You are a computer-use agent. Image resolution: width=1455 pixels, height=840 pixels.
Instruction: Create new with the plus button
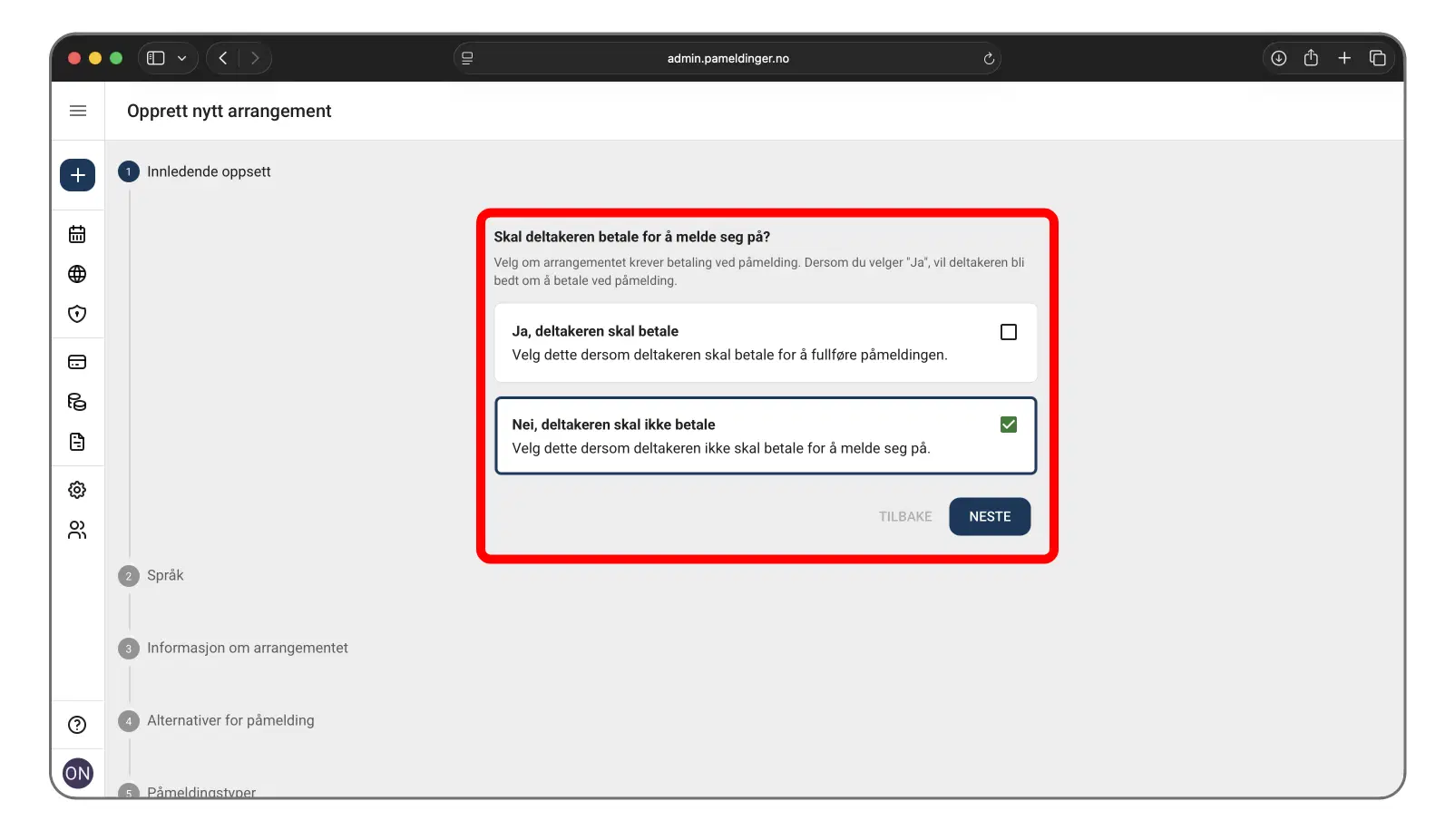pyautogui.click(x=77, y=174)
